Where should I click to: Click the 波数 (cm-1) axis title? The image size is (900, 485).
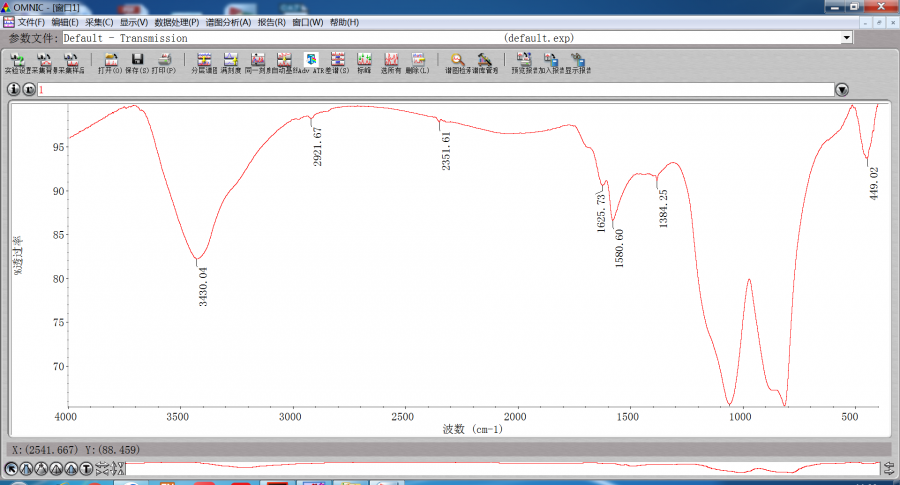click(x=472, y=429)
